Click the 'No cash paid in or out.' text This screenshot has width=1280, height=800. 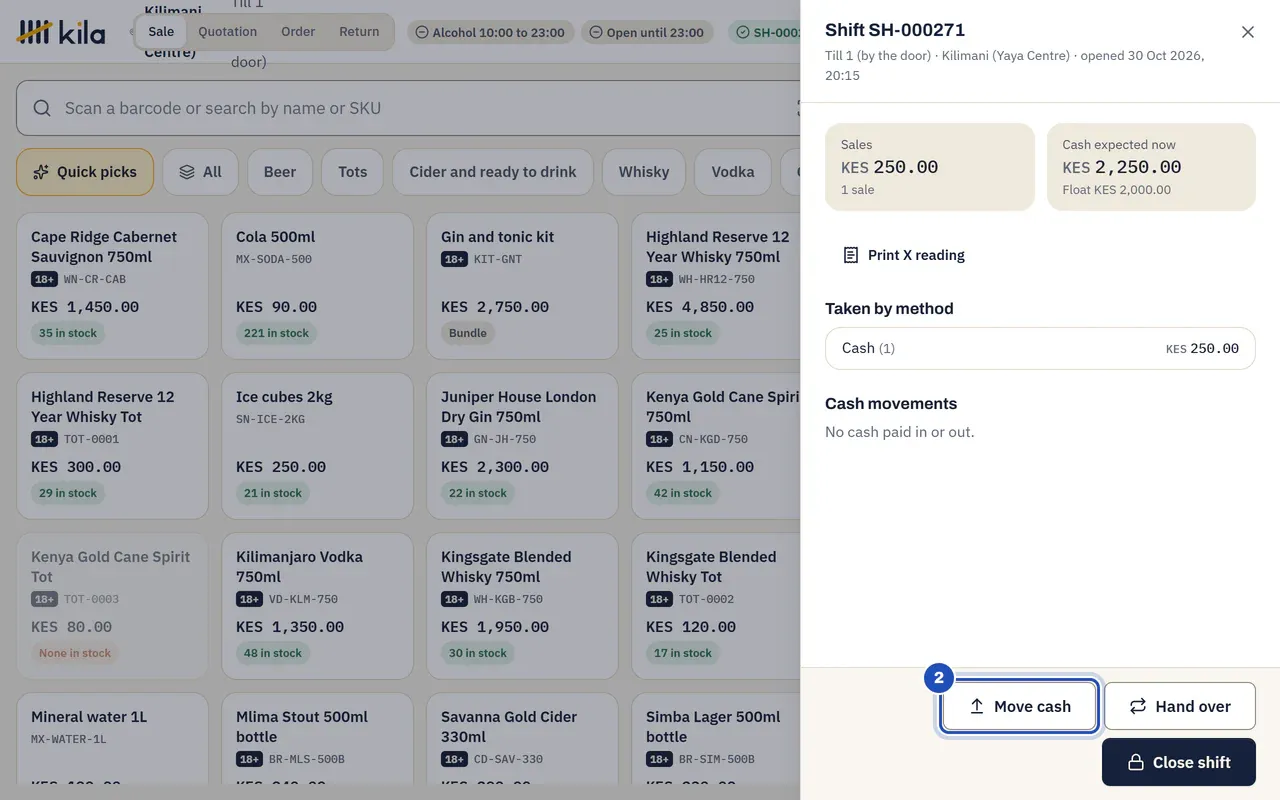pos(900,432)
